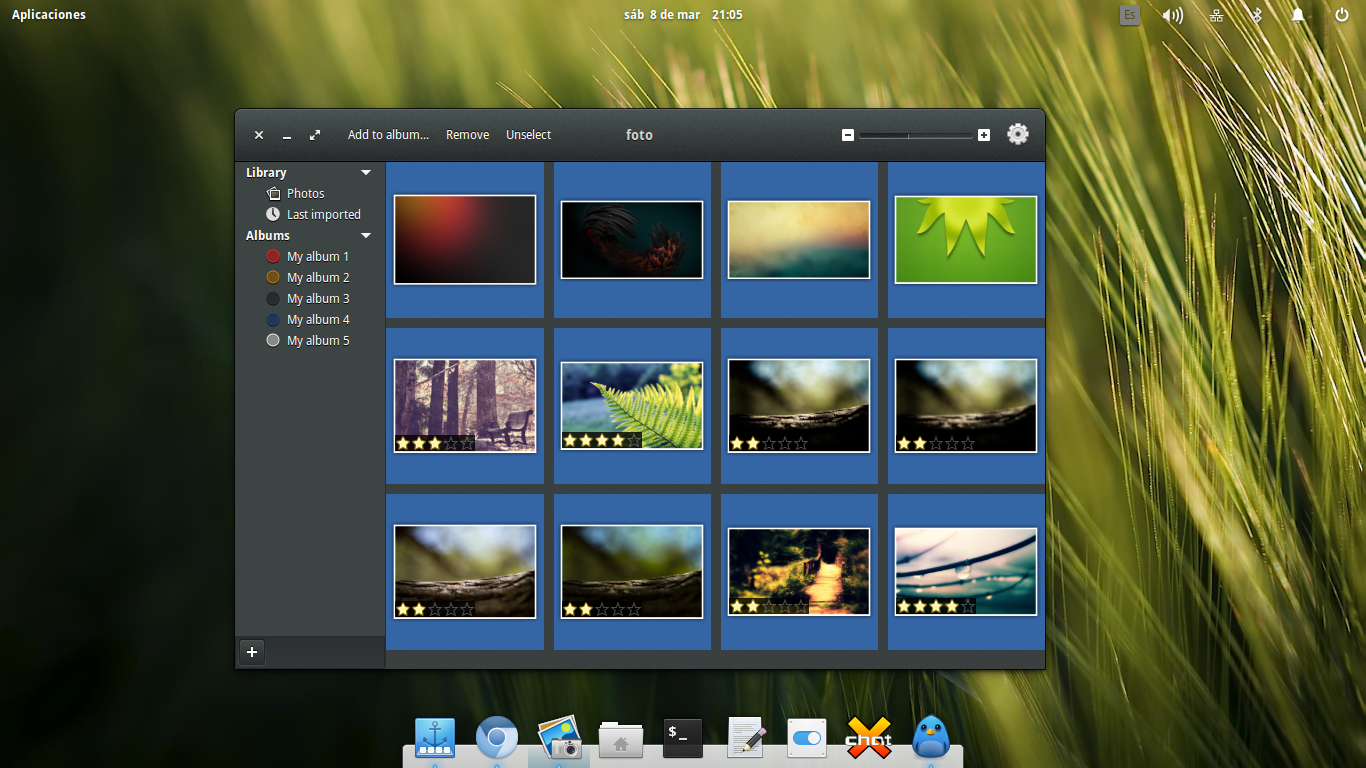Viewport: 1366px width, 768px height.
Task: Open the volume indicator
Action: [x=1173, y=15]
